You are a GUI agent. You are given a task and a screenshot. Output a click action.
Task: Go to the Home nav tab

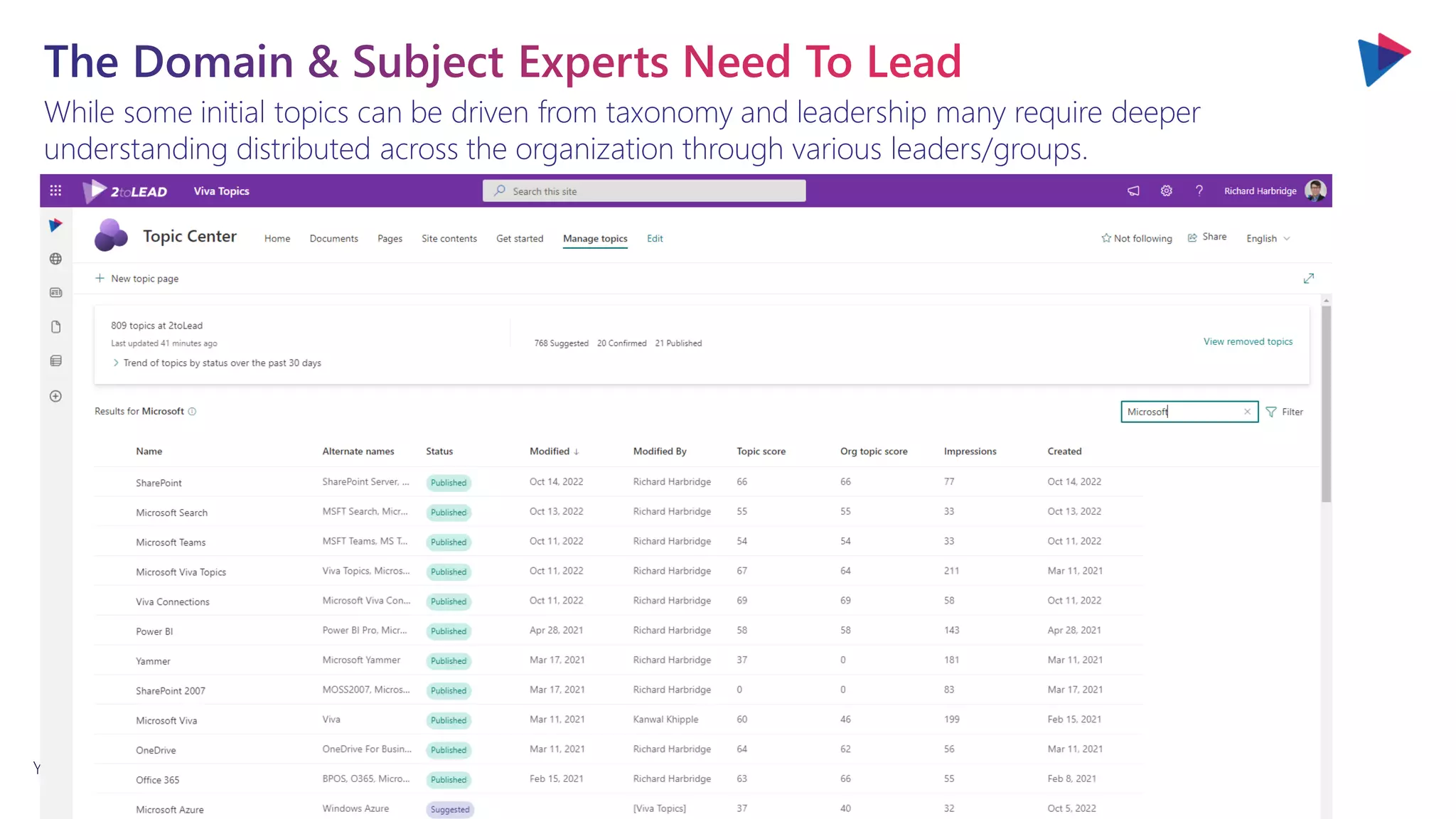(277, 239)
